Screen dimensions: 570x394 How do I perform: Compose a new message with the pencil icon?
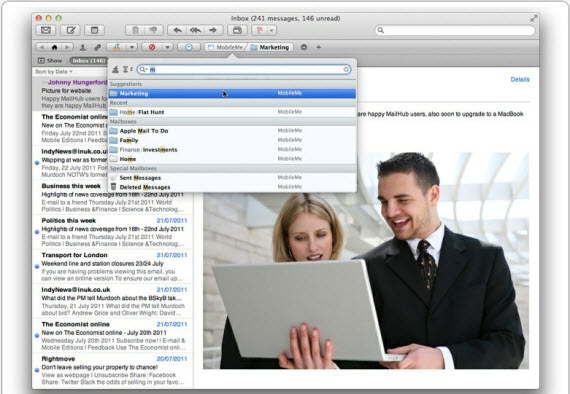point(70,30)
